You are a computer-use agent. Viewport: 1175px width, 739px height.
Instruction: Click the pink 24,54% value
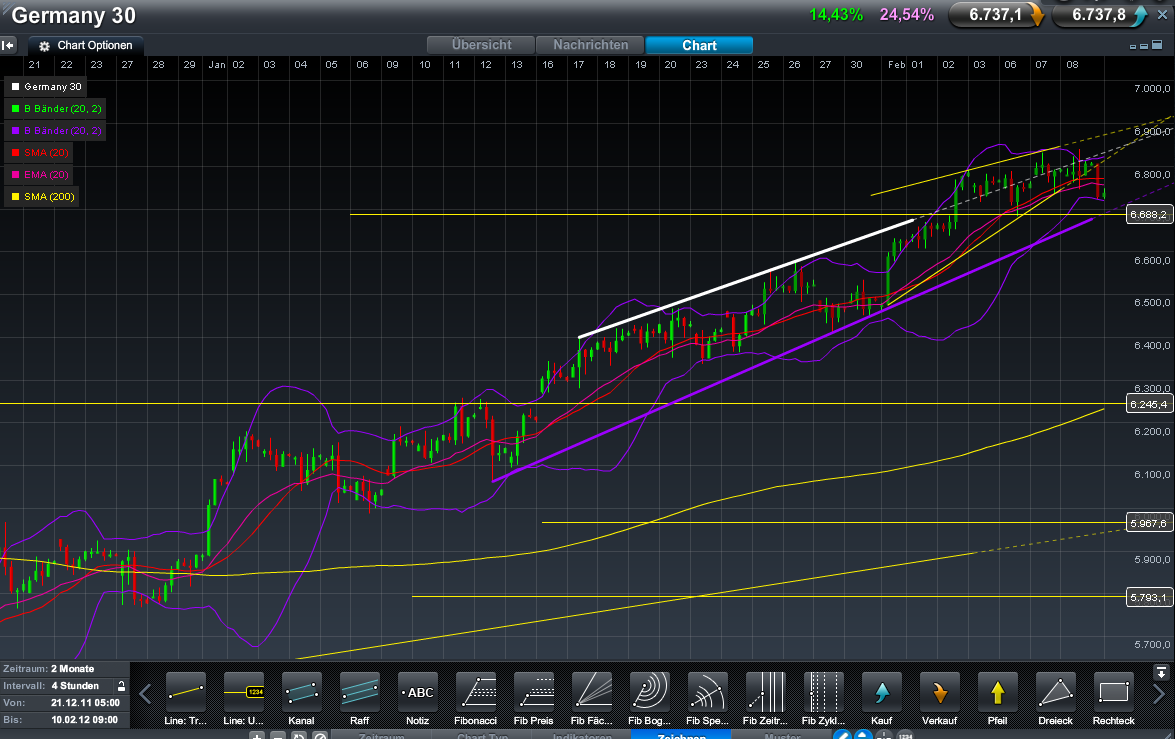point(907,15)
